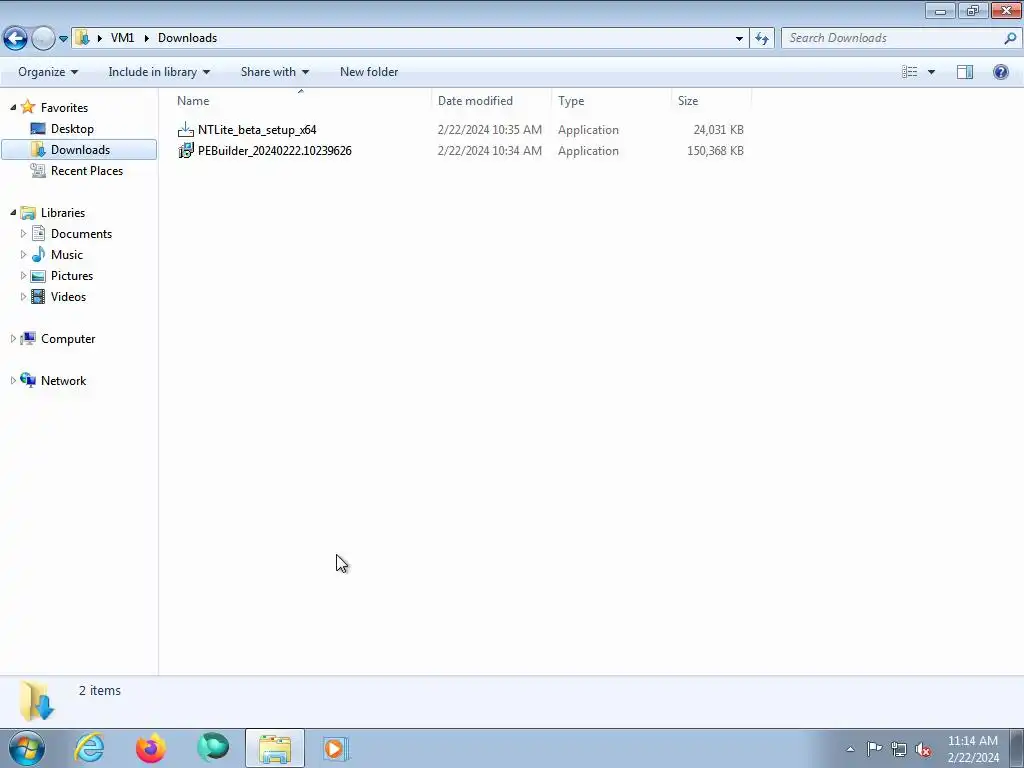Expand the Documents library
Image resolution: width=1024 pixels, height=768 pixels.
24,233
